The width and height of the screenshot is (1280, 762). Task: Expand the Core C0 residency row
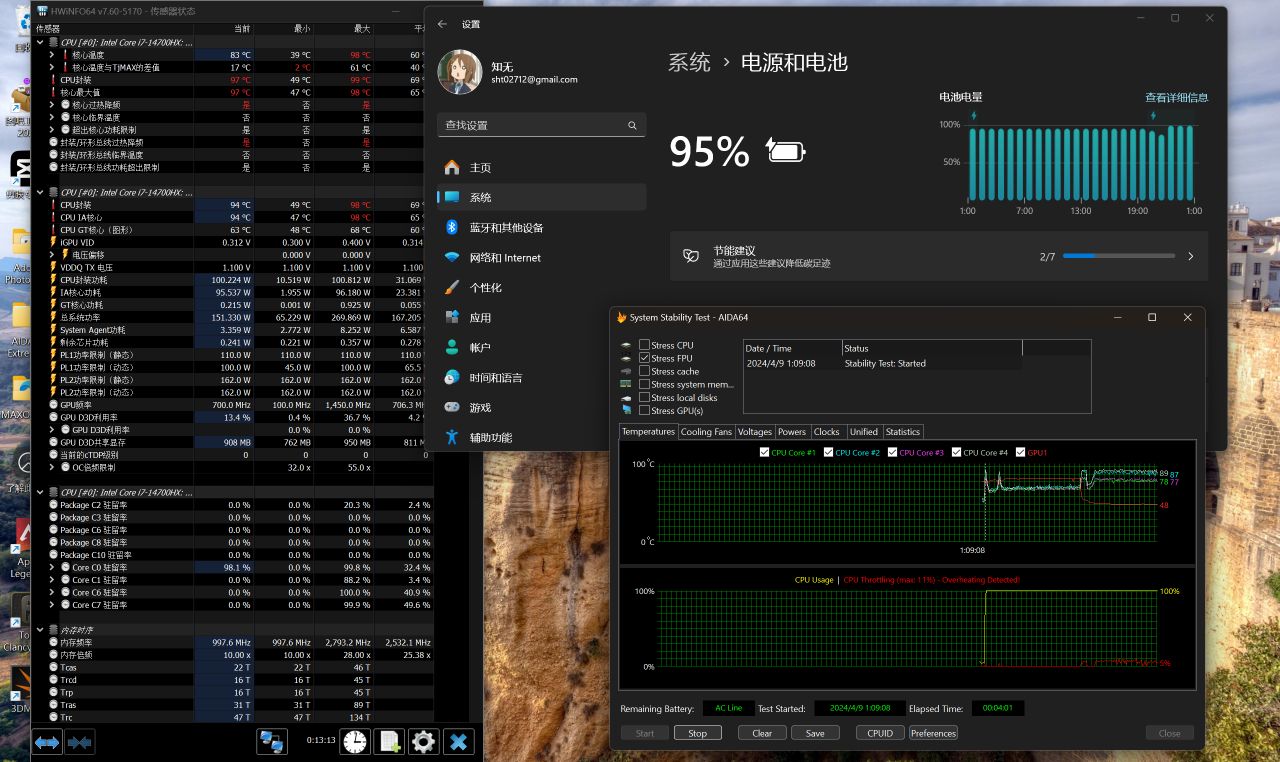tap(53, 567)
